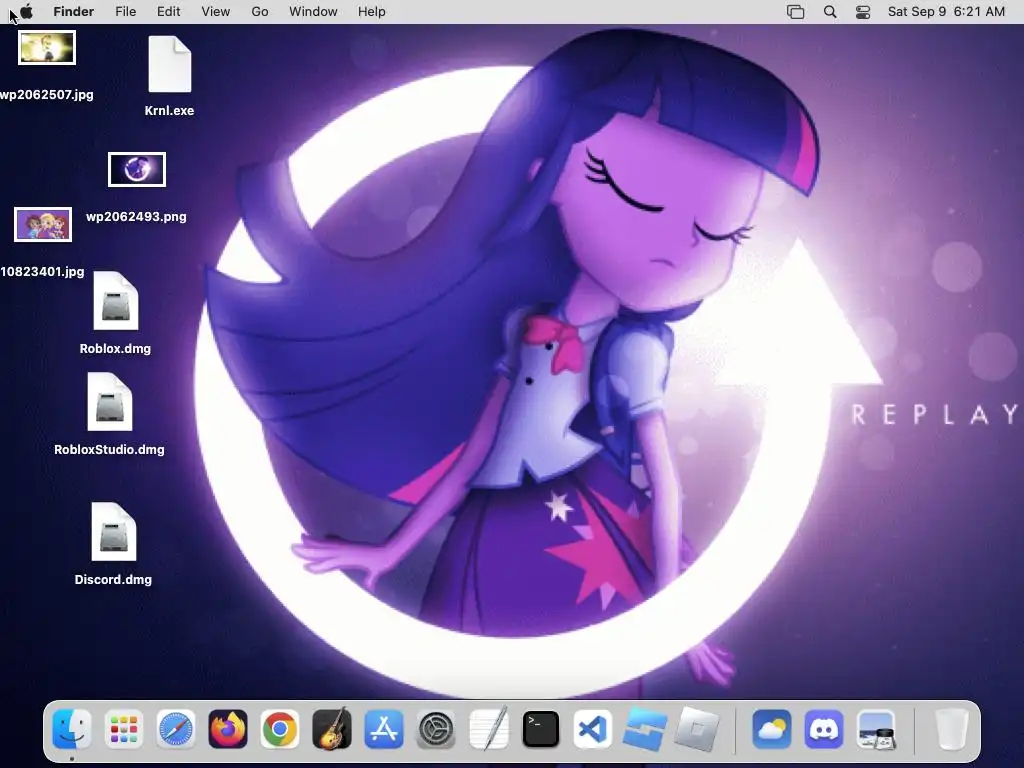
Task: Open the Weather app in the Dock
Action: click(772, 729)
